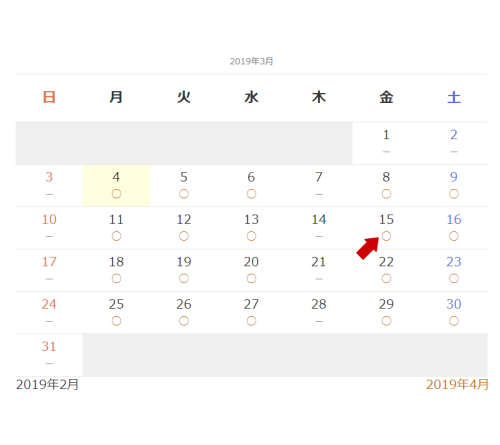The height and width of the screenshot is (445, 500).
Task: Choose the circle under March 12
Action: tap(184, 236)
